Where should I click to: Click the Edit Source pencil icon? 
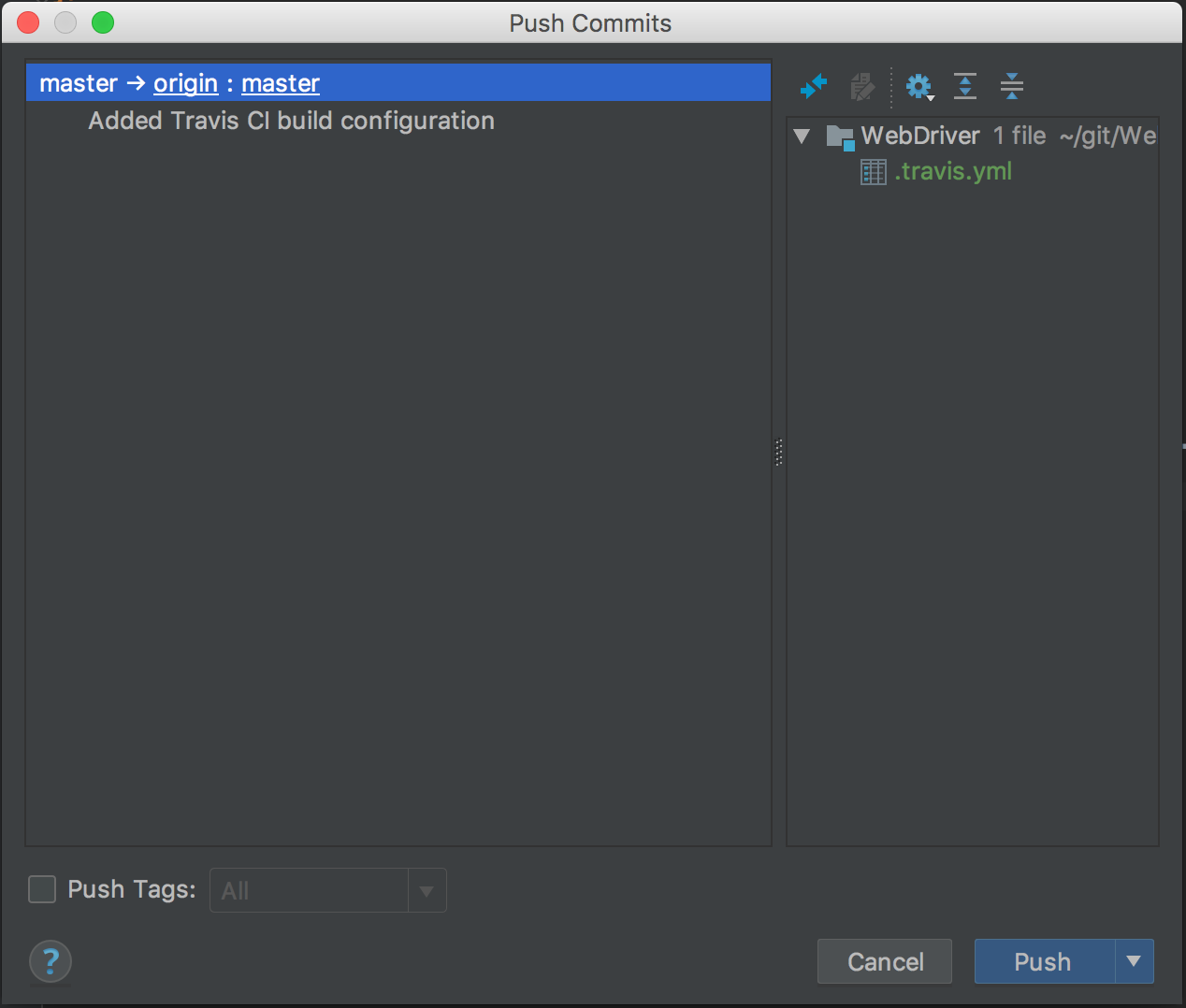(862, 87)
